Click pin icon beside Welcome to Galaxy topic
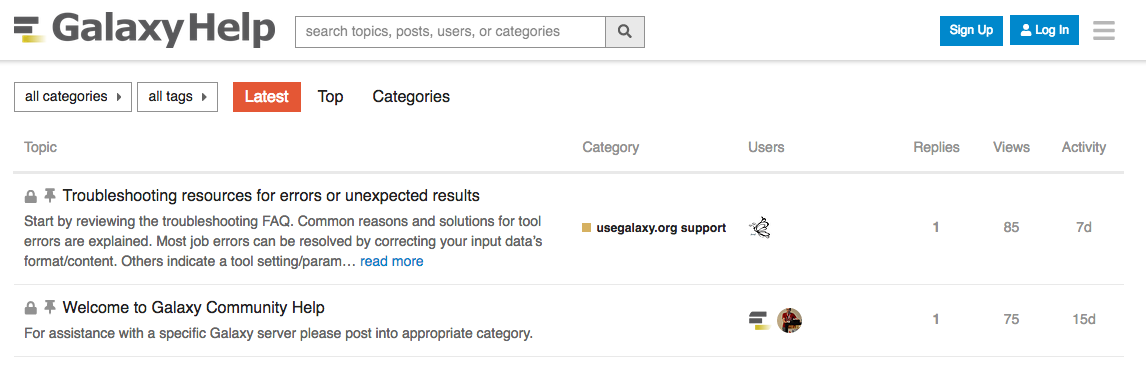The width and height of the screenshot is (1146, 365). pyautogui.click(x=50, y=307)
